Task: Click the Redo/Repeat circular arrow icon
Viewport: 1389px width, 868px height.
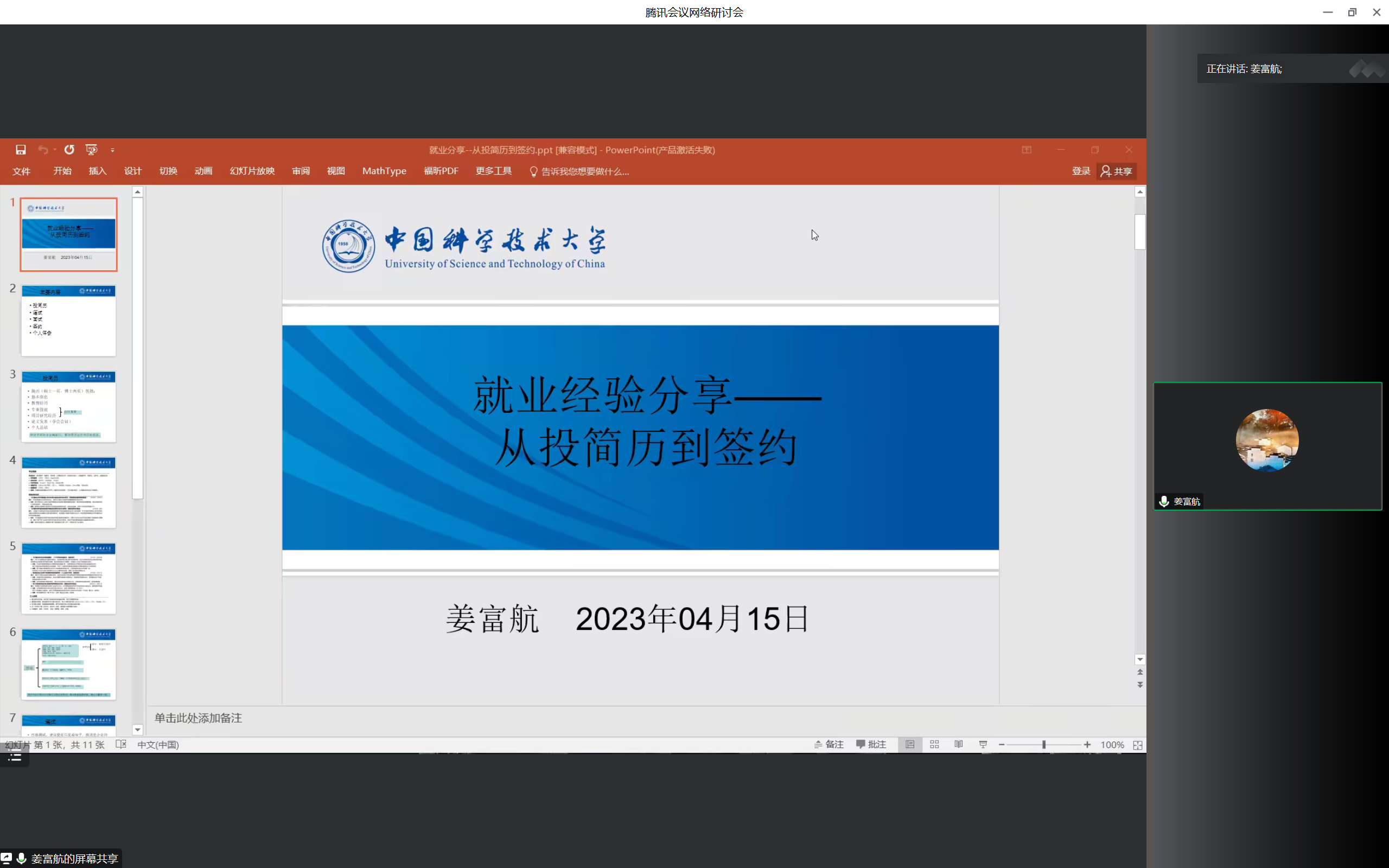Action: pos(69,150)
